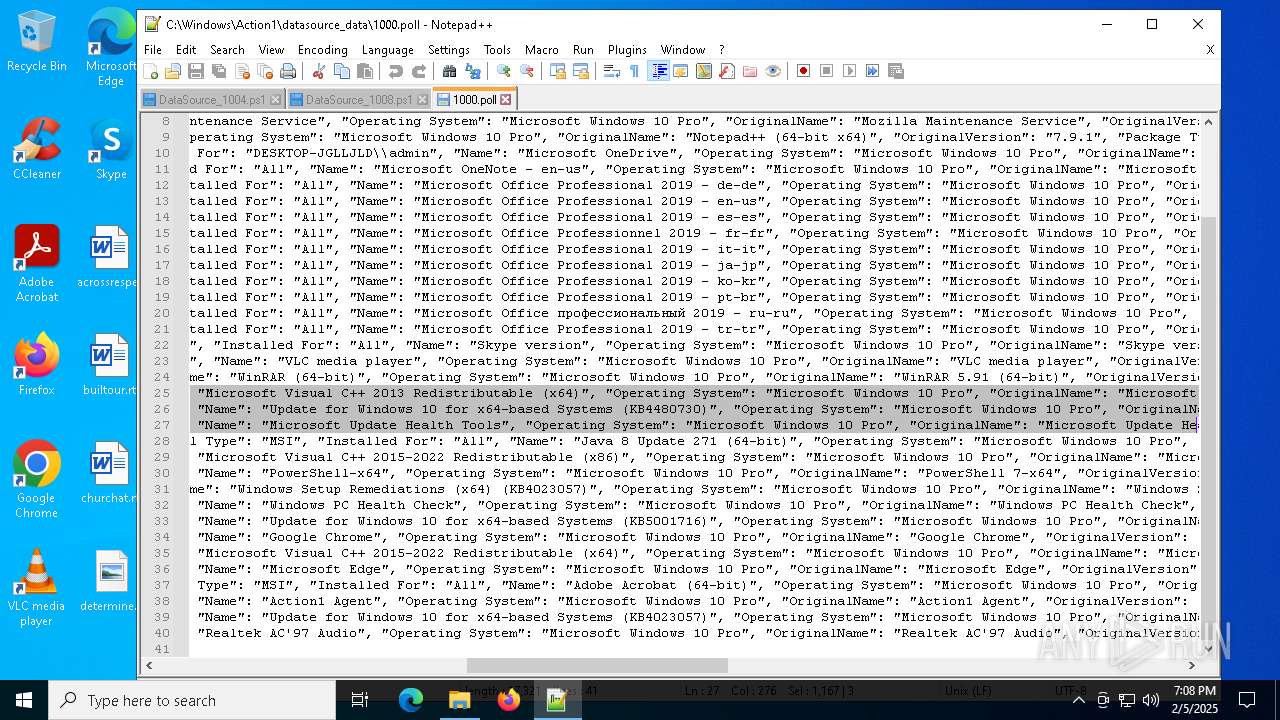1280x720 pixels.
Task: Close the 1000.poll tab
Action: pyautogui.click(x=506, y=99)
